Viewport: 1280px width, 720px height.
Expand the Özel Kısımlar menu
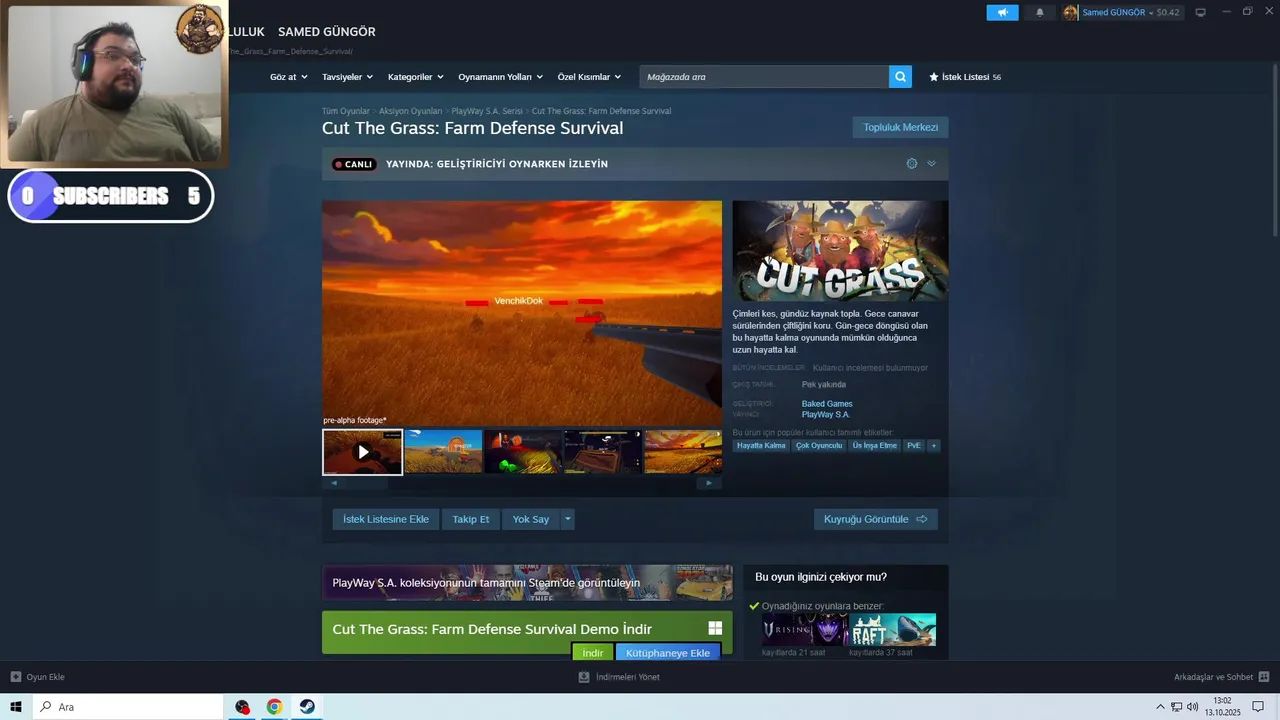(589, 77)
